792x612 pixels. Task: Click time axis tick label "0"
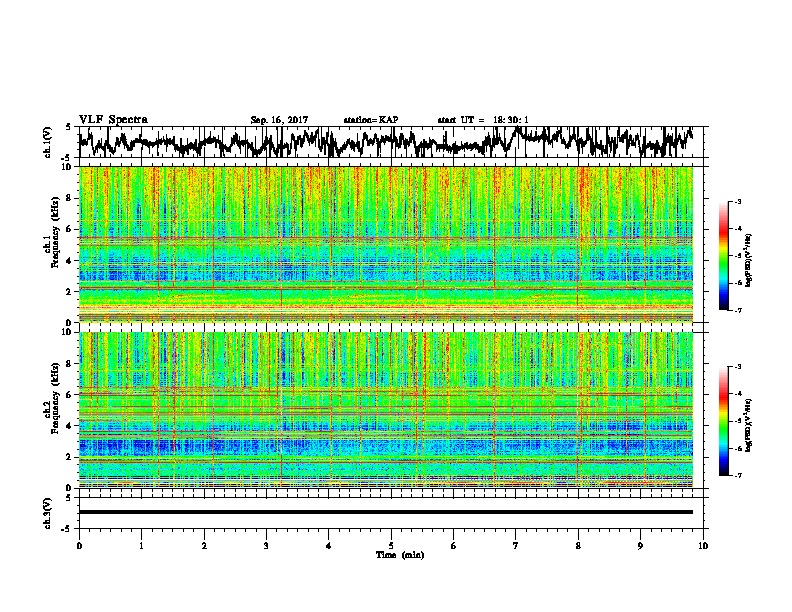(x=79, y=546)
